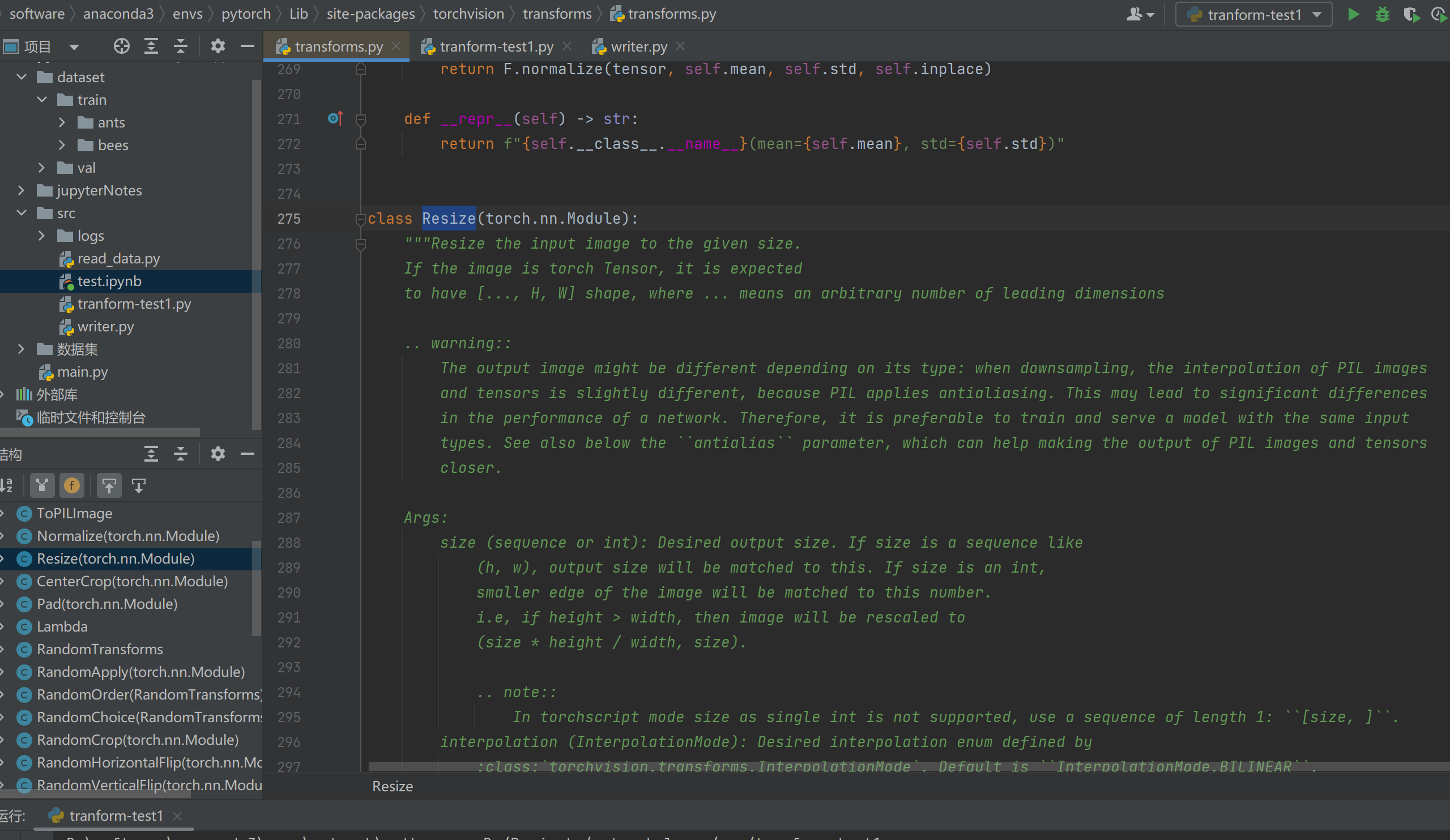Click the Autoscroll to source icon in structure
This screenshot has width=1450, height=840.
click(109, 485)
